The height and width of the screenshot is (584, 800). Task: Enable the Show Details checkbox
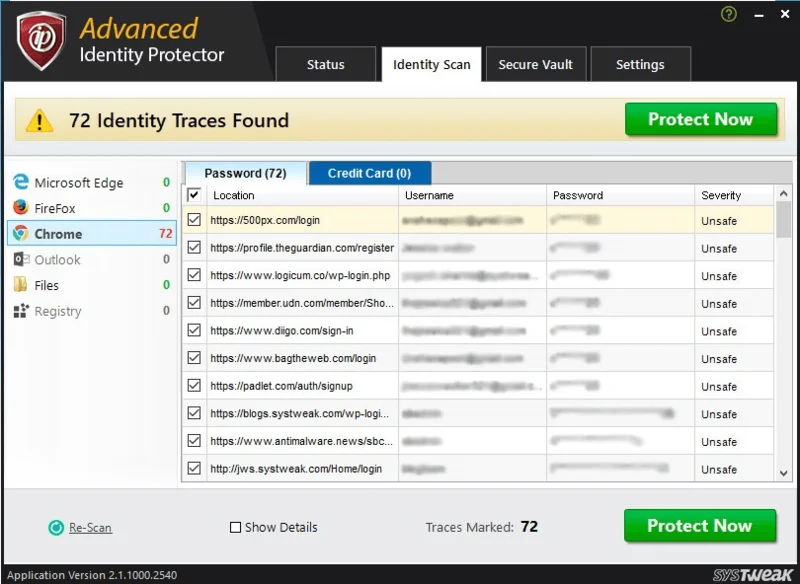[236, 527]
